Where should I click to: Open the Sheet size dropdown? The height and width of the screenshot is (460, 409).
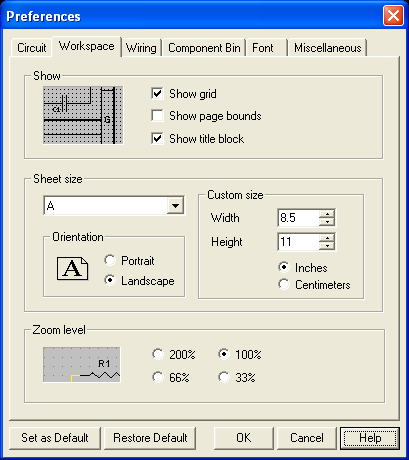pyautogui.click(x=175, y=206)
